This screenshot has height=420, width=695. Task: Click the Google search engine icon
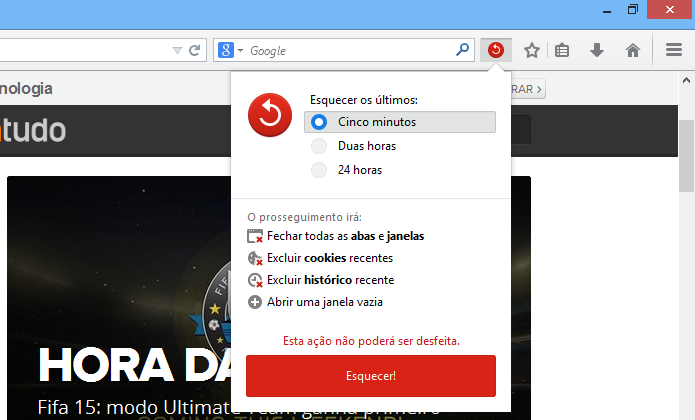(x=226, y=50)
